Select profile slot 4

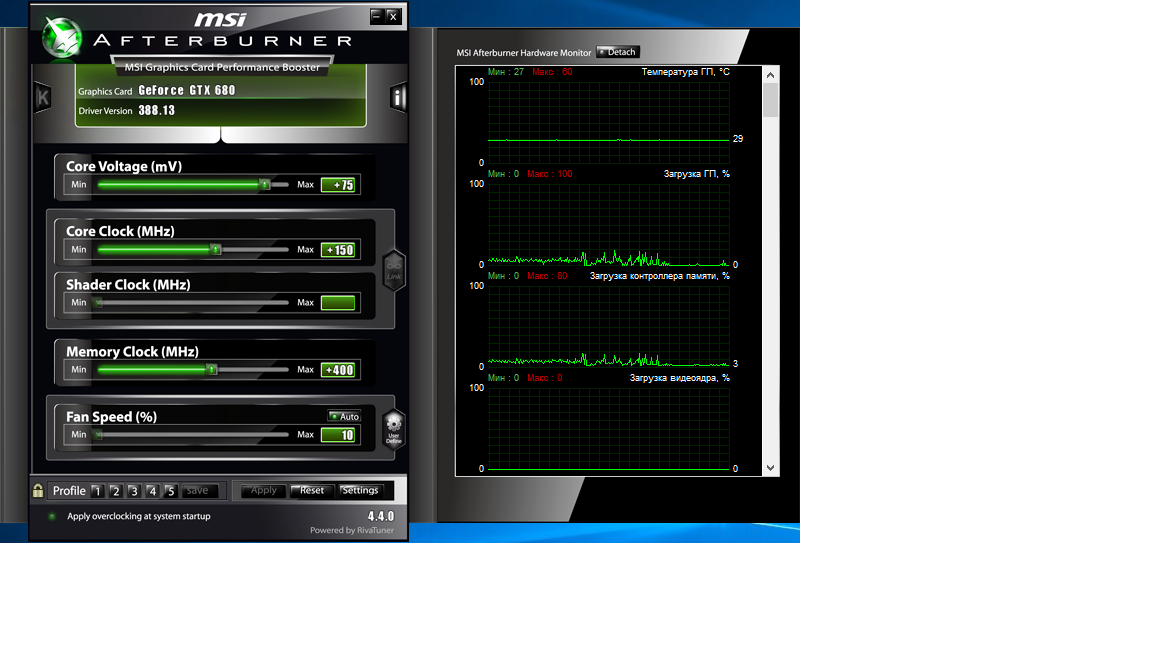[x=152, y=491]
